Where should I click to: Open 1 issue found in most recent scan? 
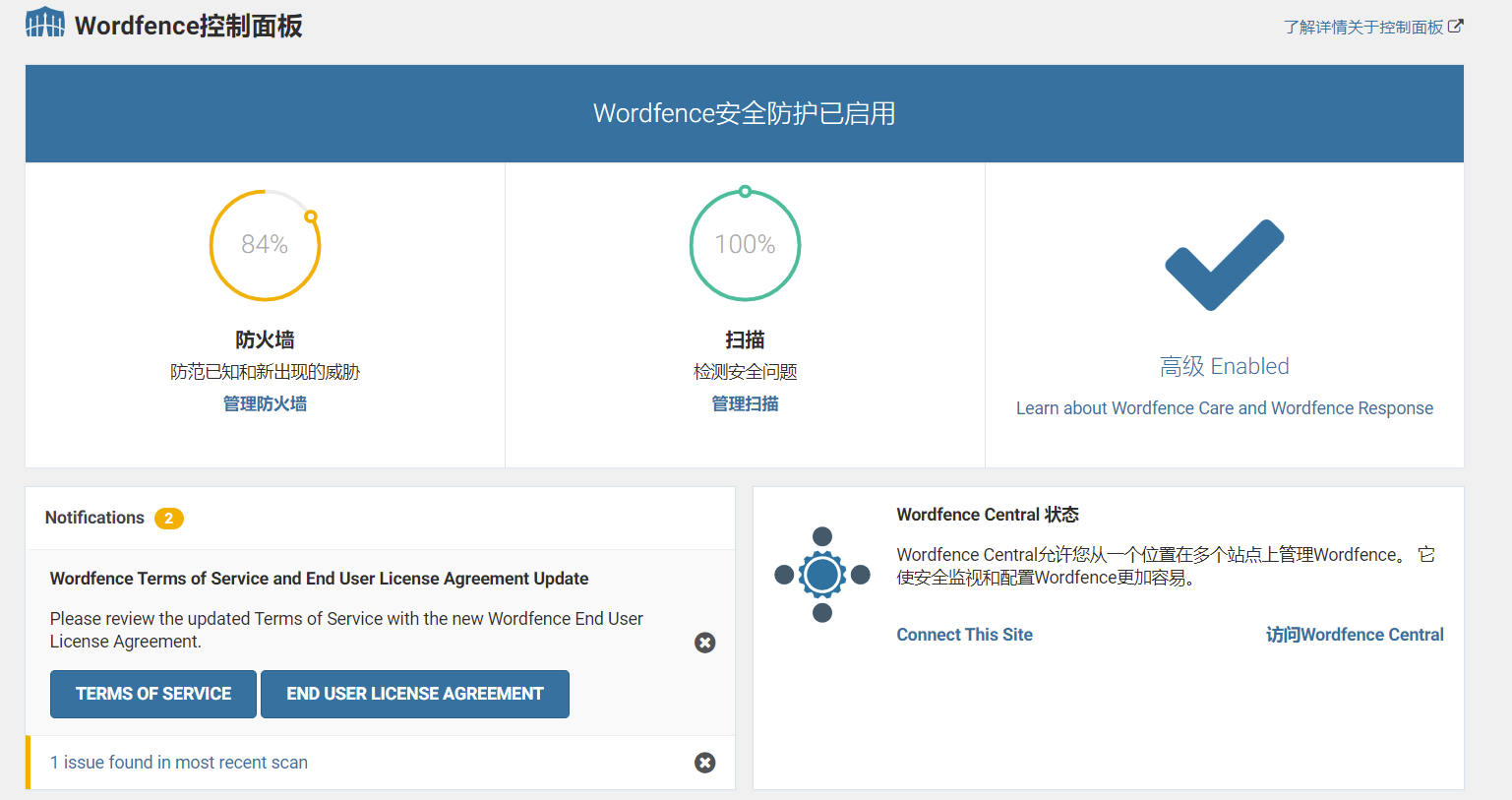click(x=179, y=763)
